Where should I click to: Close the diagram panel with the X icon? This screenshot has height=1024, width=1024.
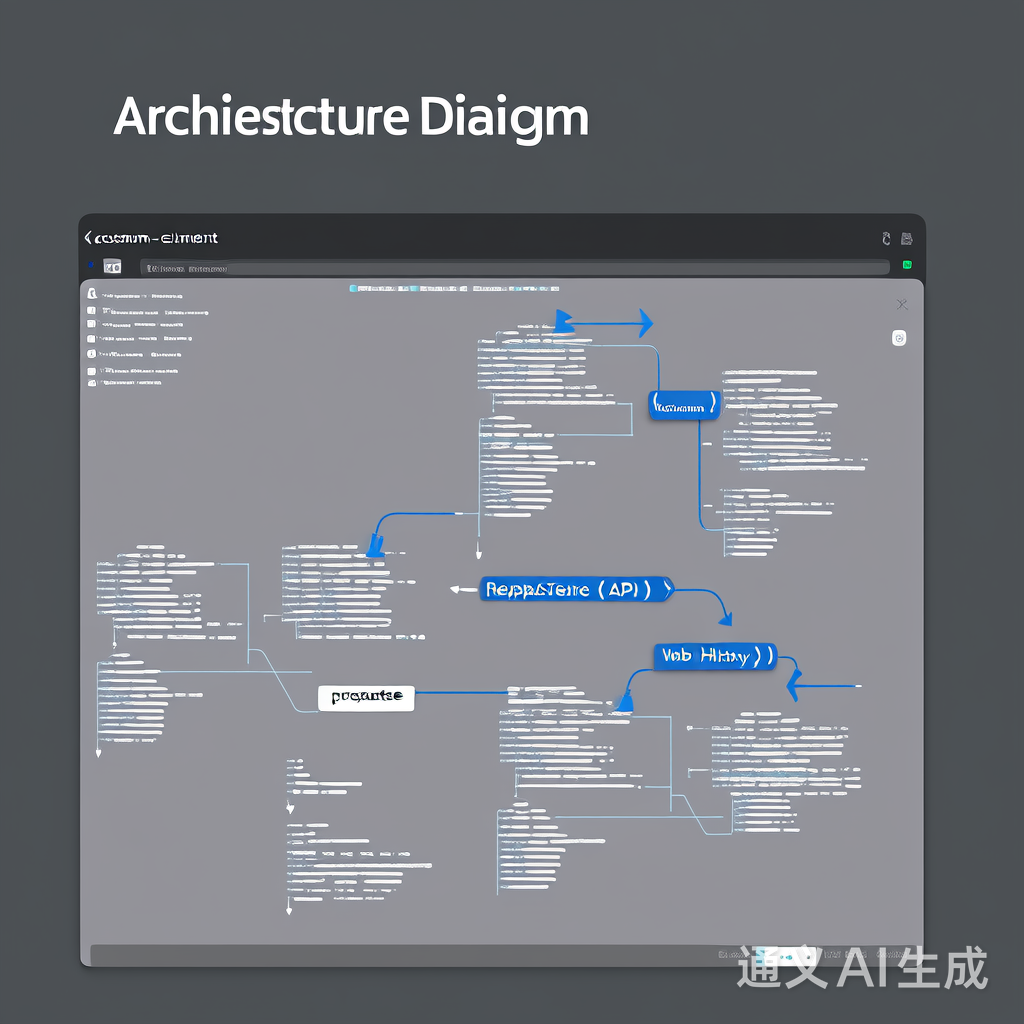click(x=902, y=304)
